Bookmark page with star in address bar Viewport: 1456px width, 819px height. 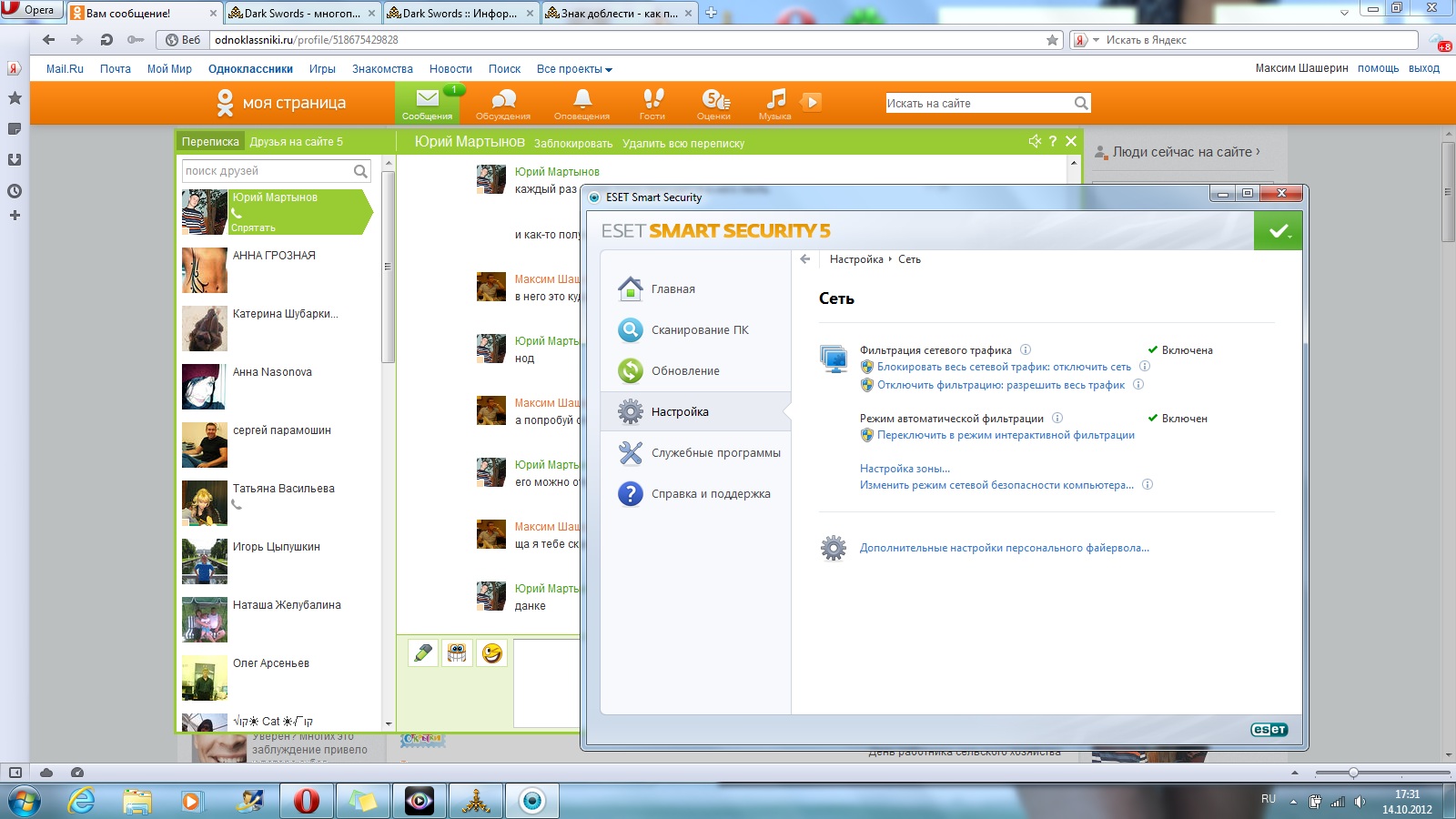pyautogui.click(x=1053, y=40)
